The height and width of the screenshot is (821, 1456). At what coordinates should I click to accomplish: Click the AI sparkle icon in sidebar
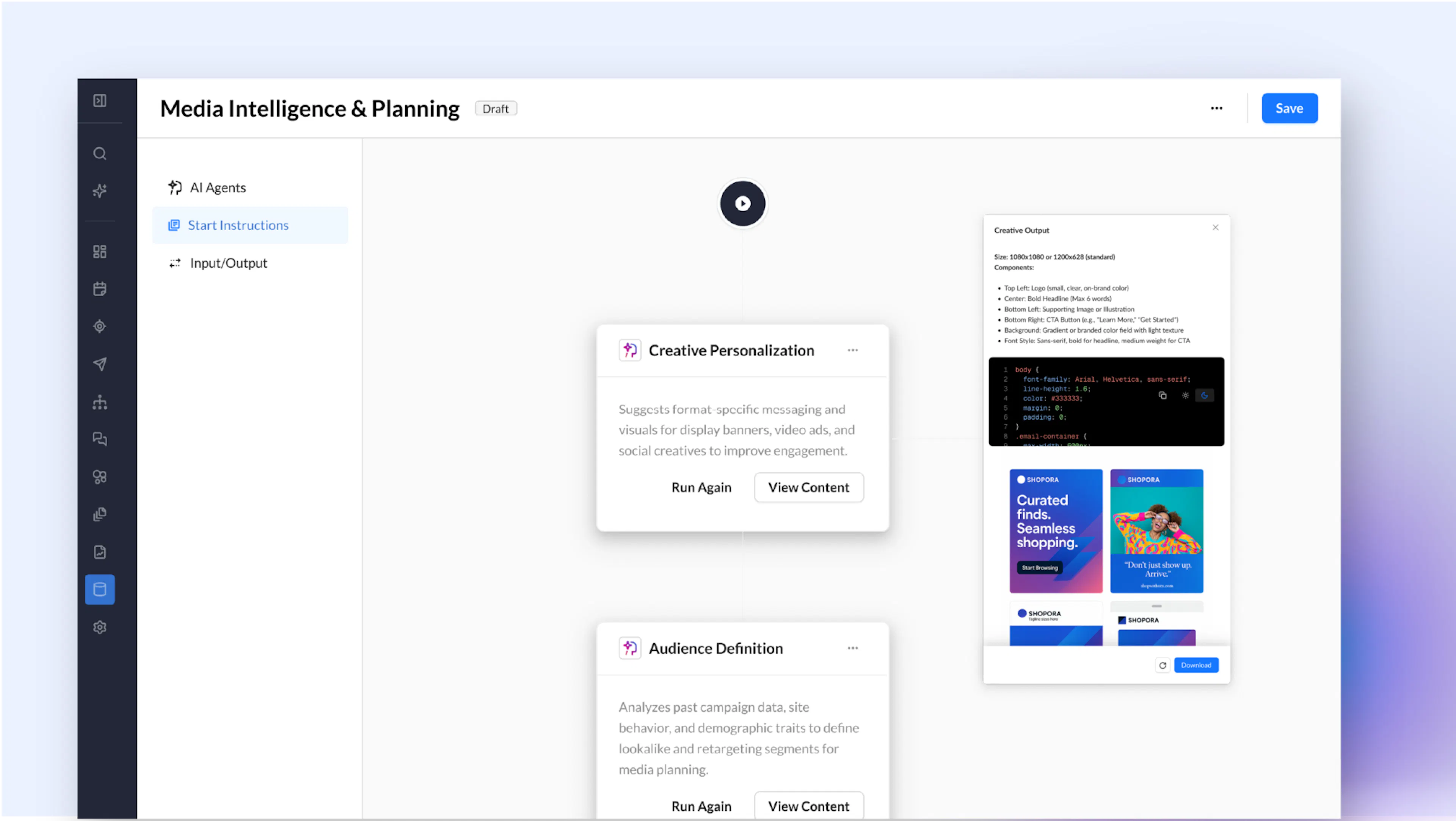click(x=99, y=191)
